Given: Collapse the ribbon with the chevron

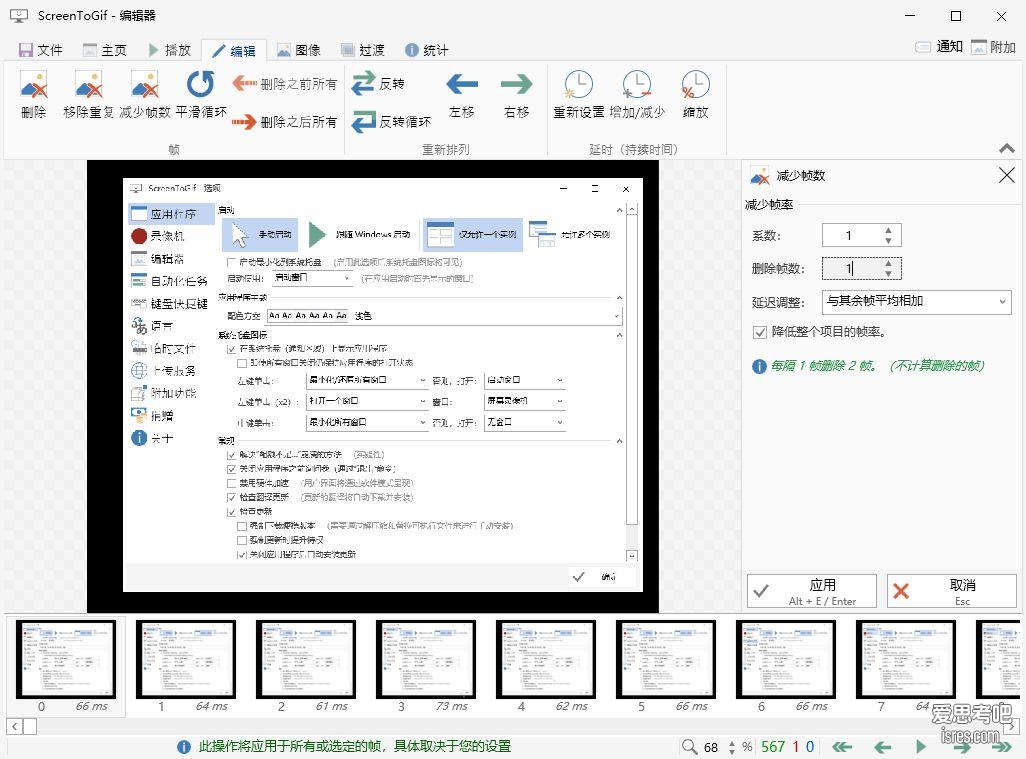Looking at the screenshot, I should (x=1006, y=149).
